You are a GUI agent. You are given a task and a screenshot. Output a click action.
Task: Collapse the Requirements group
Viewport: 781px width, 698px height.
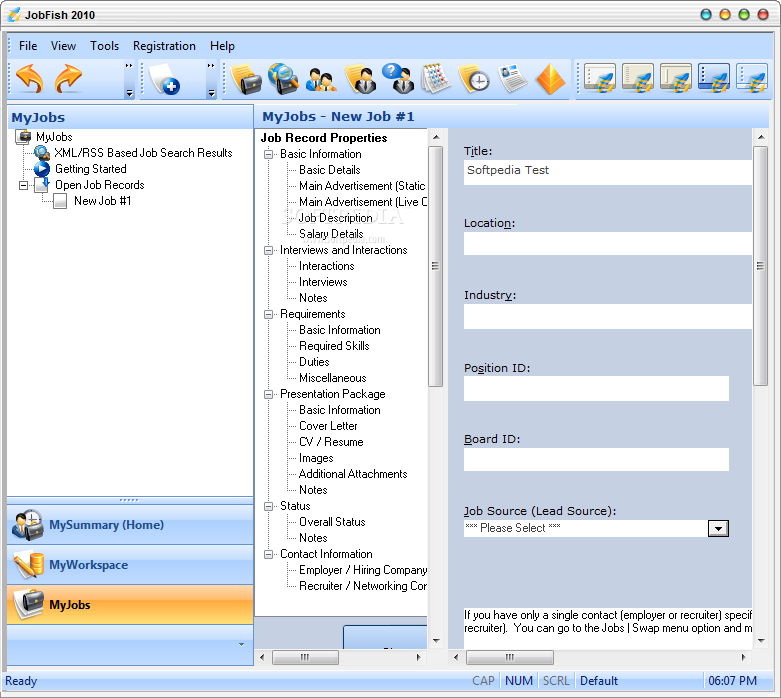pos(268,314)
